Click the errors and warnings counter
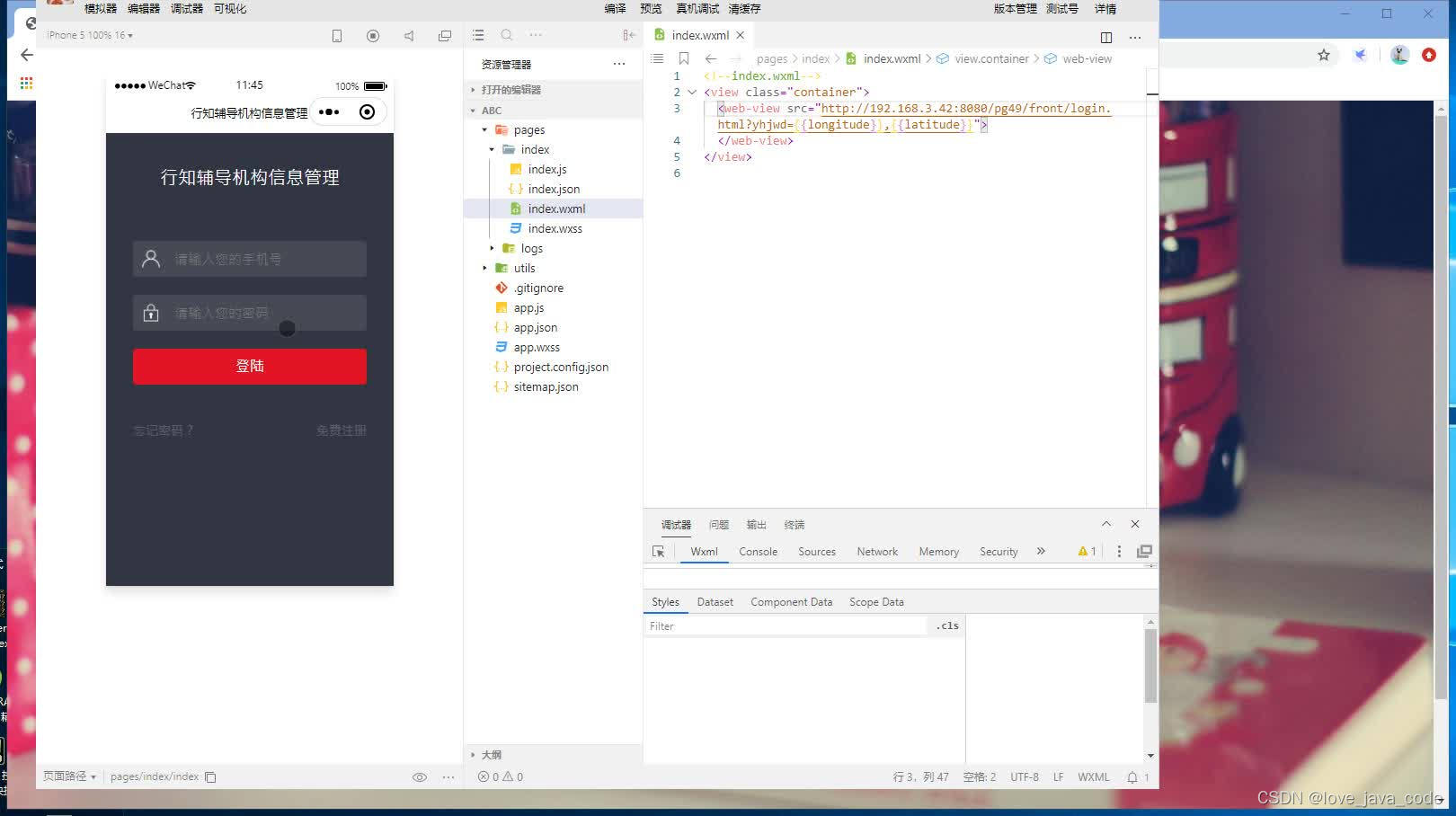 [x=501, y=777]
